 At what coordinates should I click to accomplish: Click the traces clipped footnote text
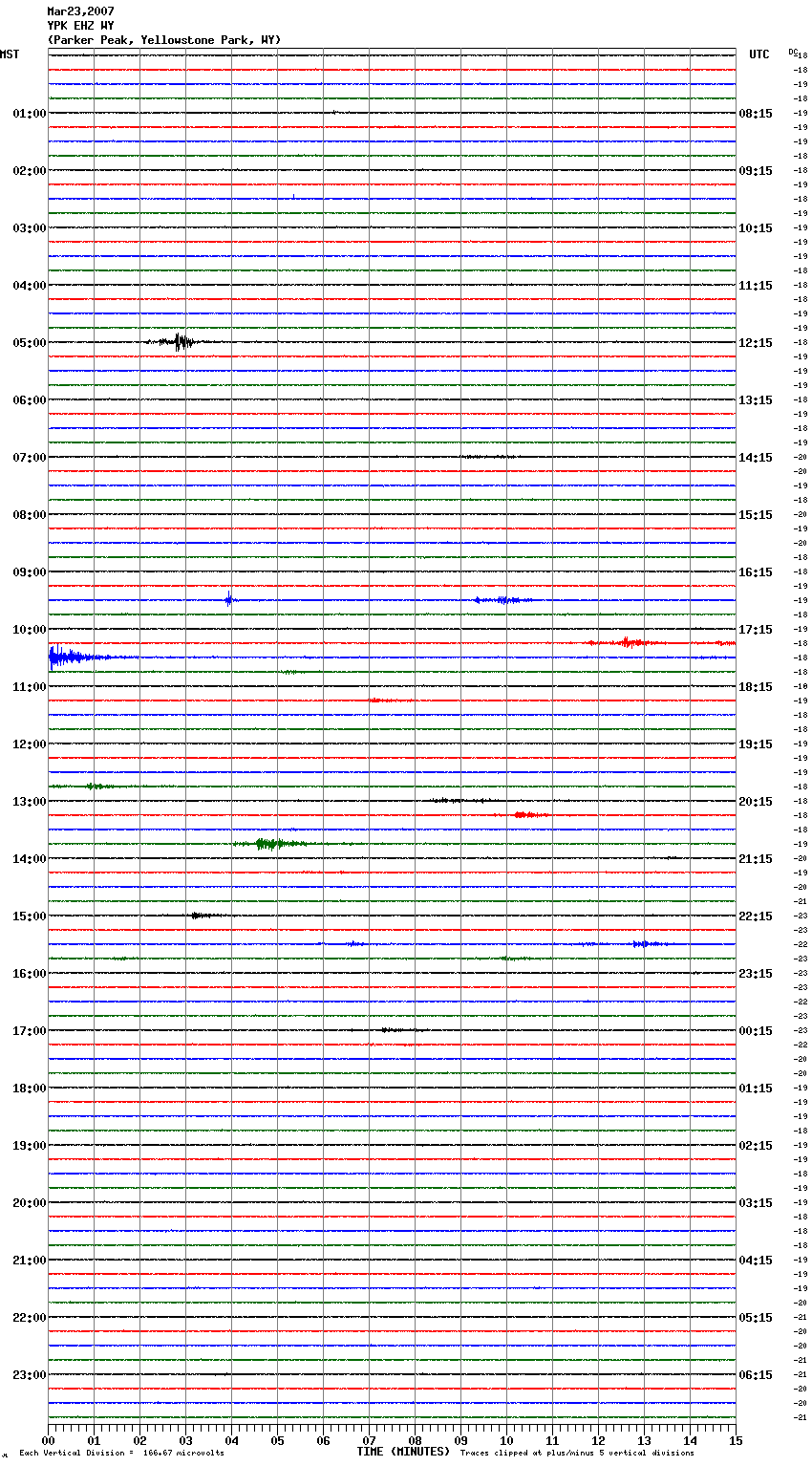click(577, 1453)
